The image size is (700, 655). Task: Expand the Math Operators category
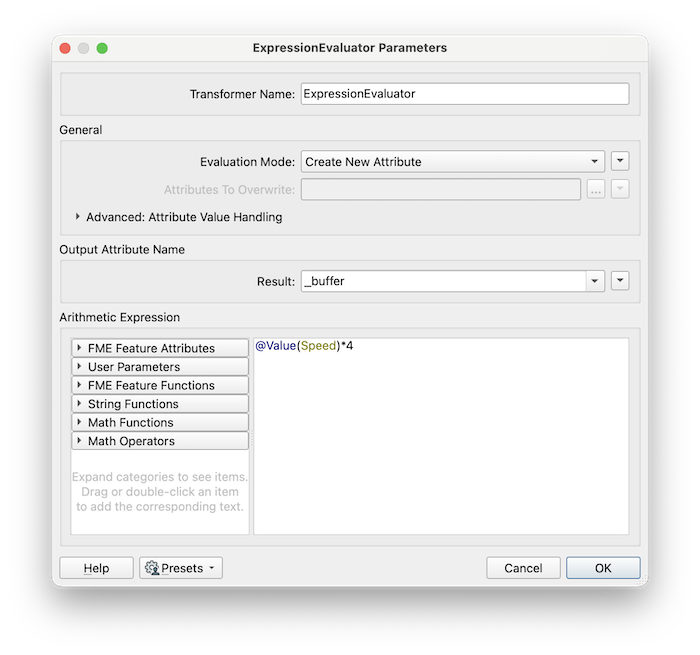160,441
